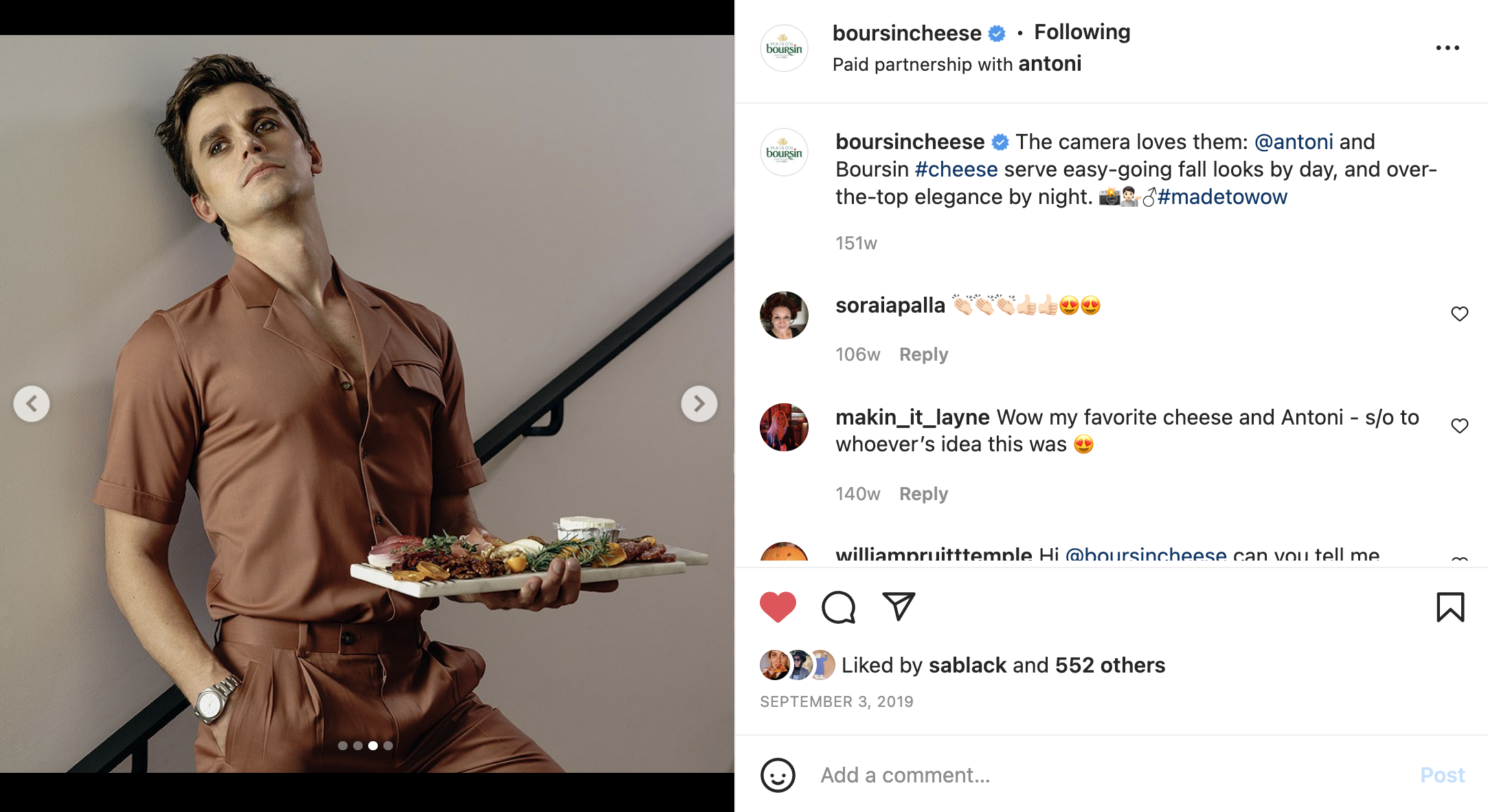Like soraiapalla's comment

pyautogui.click(x=1459, y=314)
